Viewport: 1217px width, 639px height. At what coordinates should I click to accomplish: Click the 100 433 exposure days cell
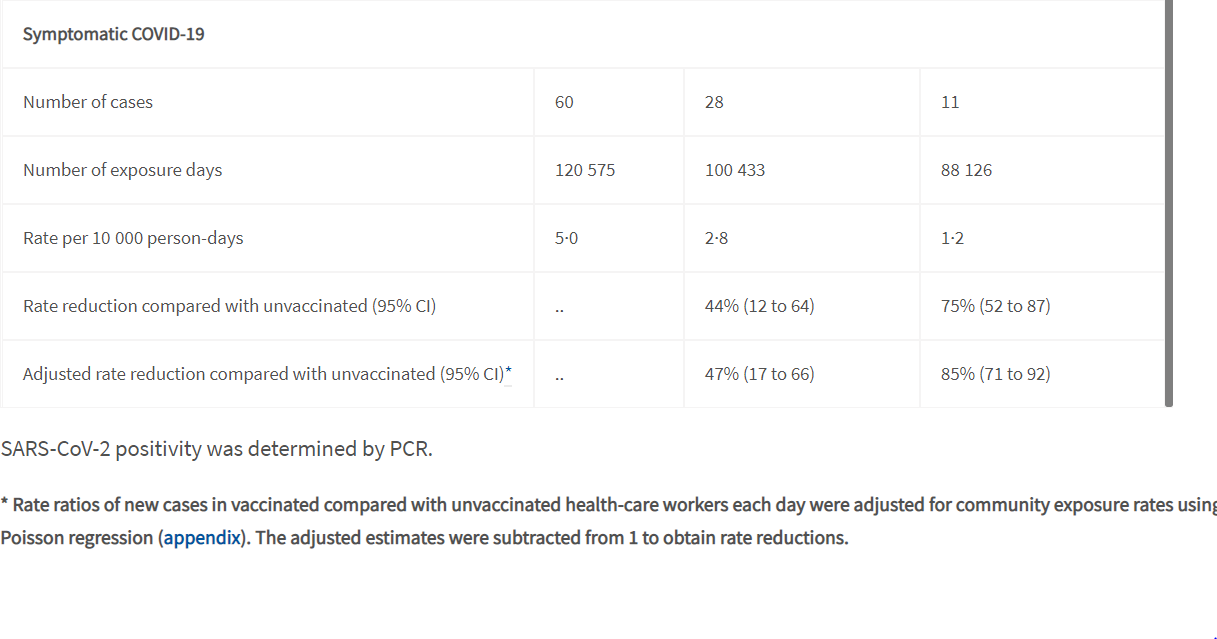[802, 170]
